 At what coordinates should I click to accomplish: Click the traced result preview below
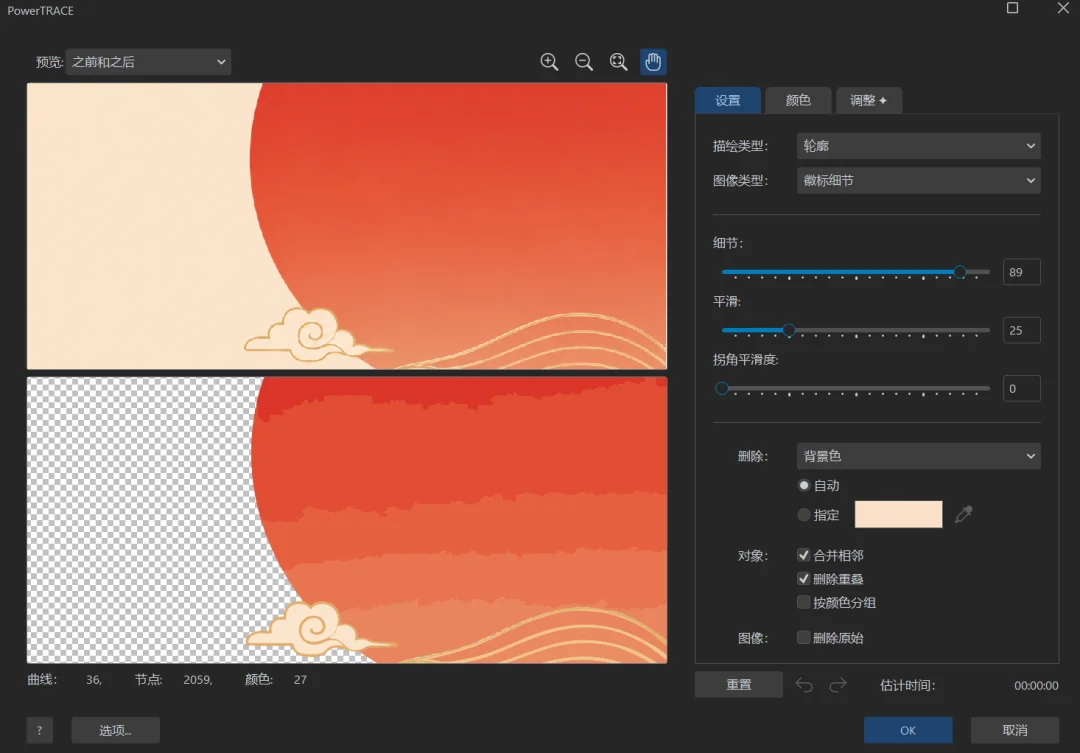point(346,520)
